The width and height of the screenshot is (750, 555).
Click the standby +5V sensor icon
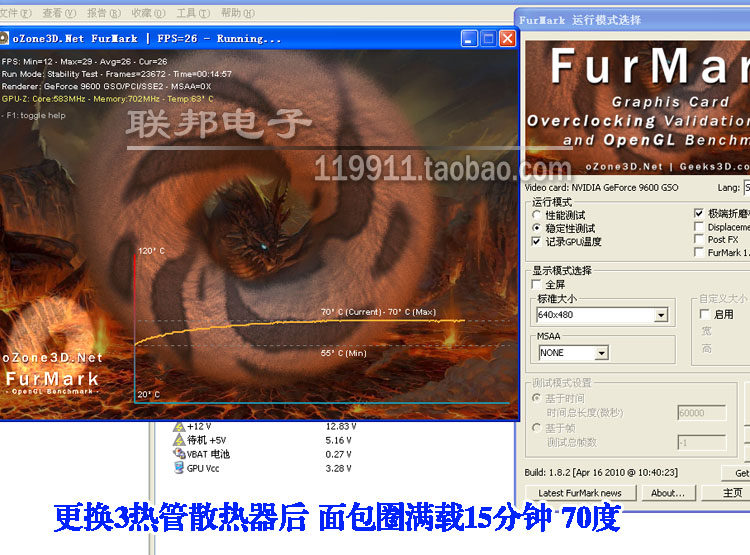179,440
